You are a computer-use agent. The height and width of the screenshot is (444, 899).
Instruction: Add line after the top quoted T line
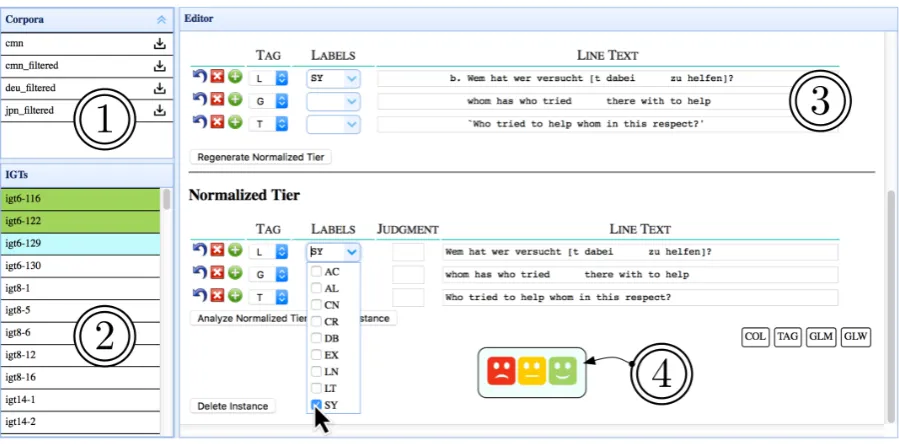[235, 123]
